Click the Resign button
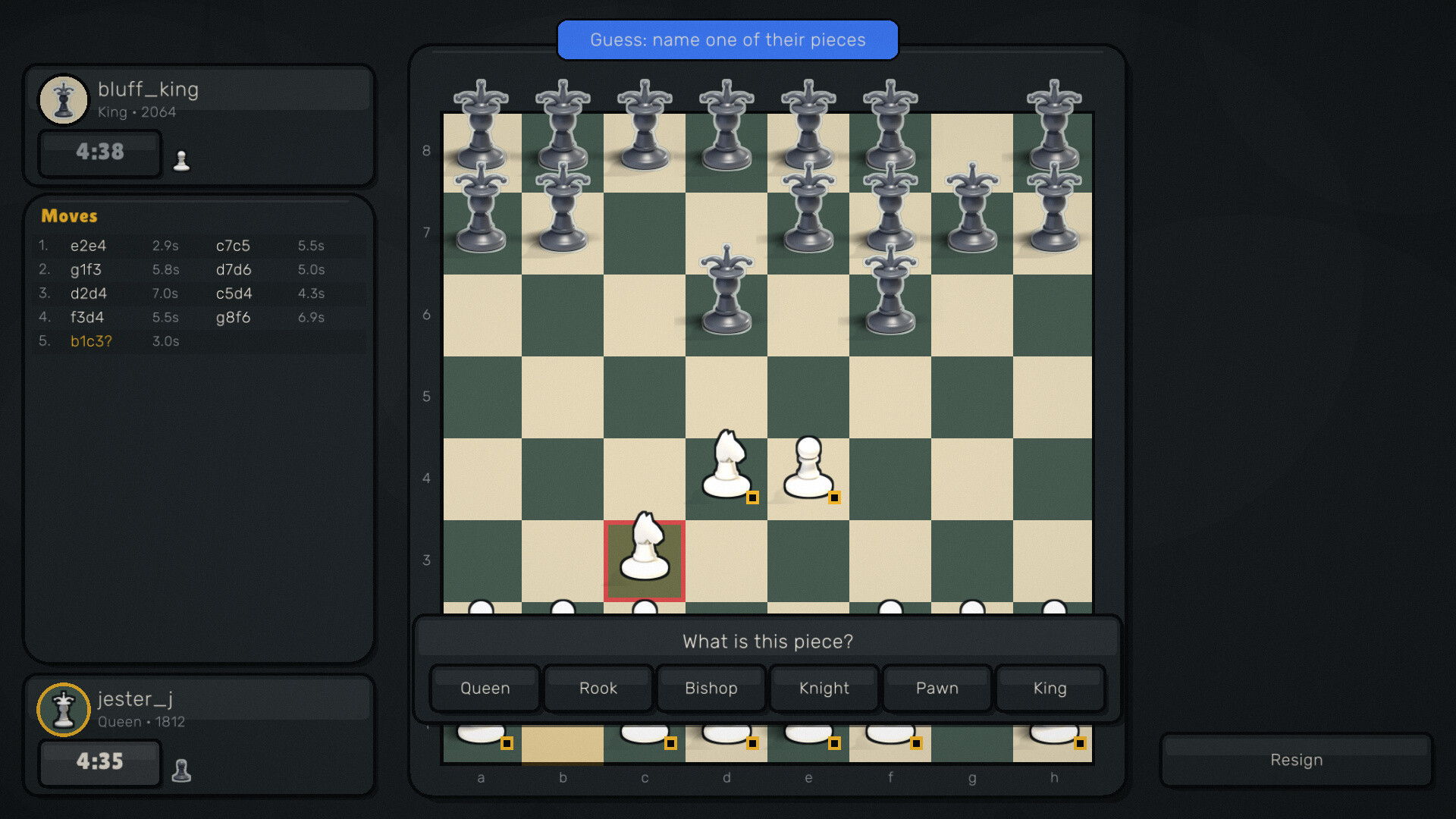This screenshot has height=819, width=1456. [x=1297, y=760]
